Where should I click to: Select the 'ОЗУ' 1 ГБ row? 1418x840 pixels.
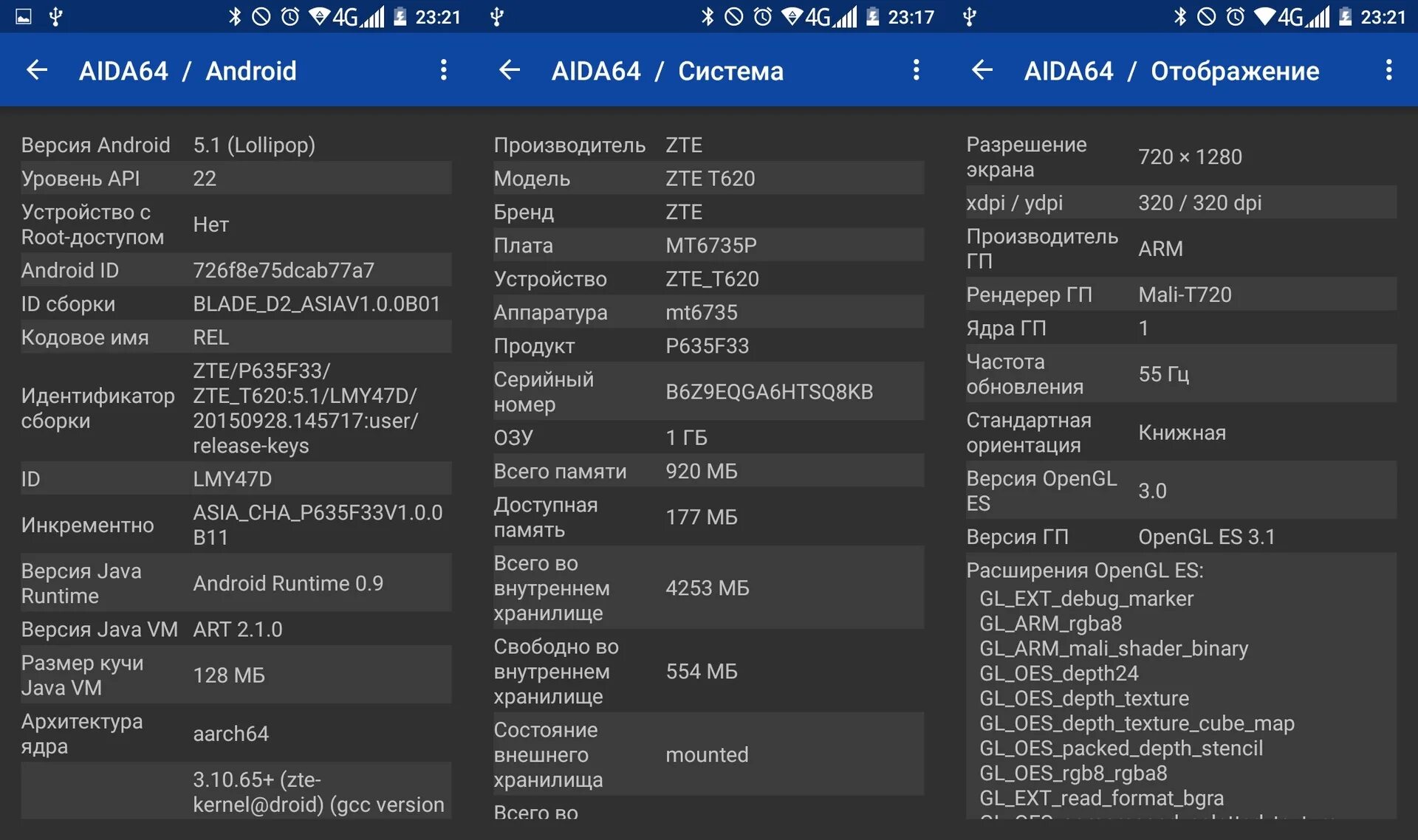(x=709, y=438)
